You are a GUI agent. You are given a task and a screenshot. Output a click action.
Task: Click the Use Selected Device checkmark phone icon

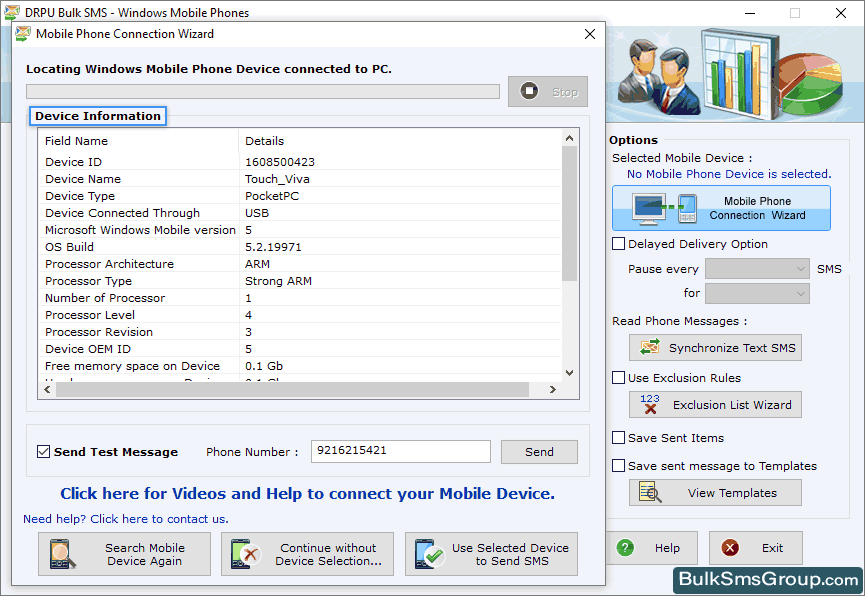point(429,554)
